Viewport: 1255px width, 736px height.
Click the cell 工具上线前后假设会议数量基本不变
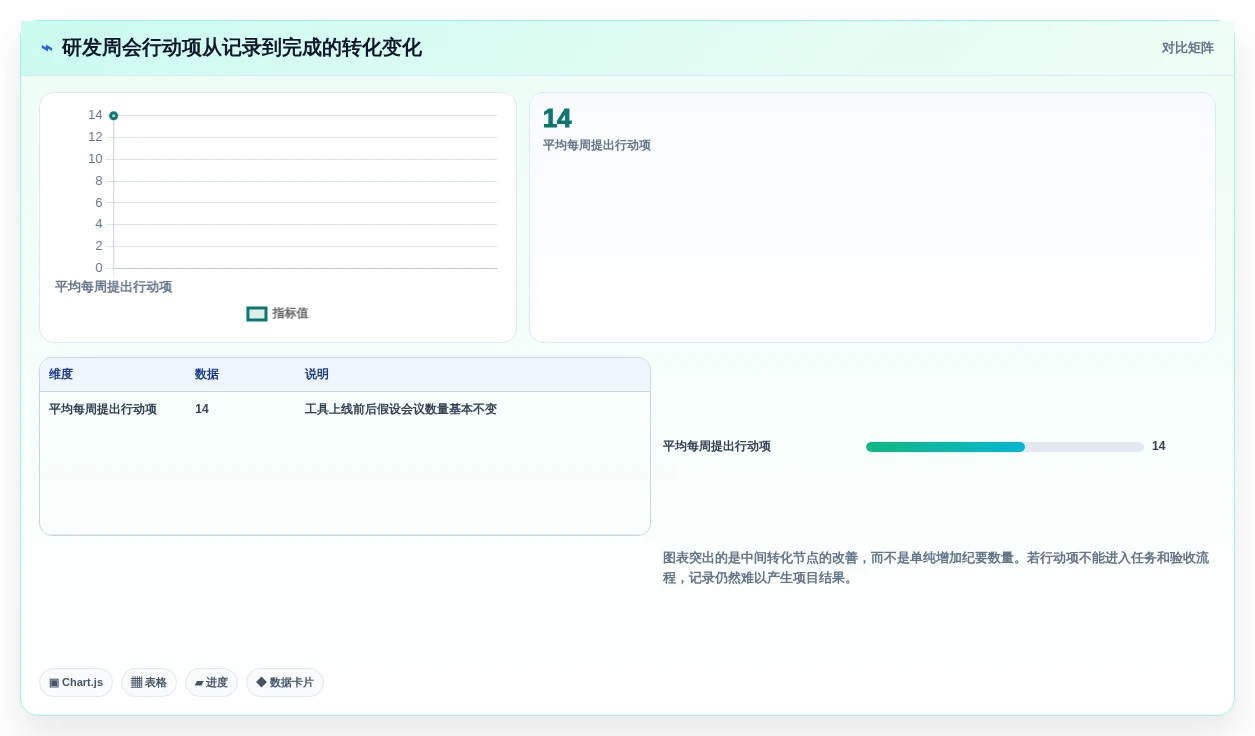(401, 409)
